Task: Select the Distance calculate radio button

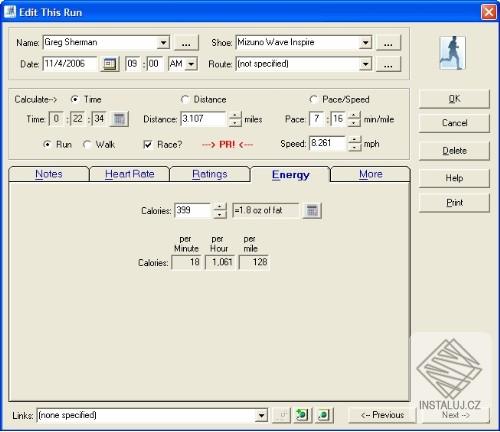Action: tap(185, 99)
